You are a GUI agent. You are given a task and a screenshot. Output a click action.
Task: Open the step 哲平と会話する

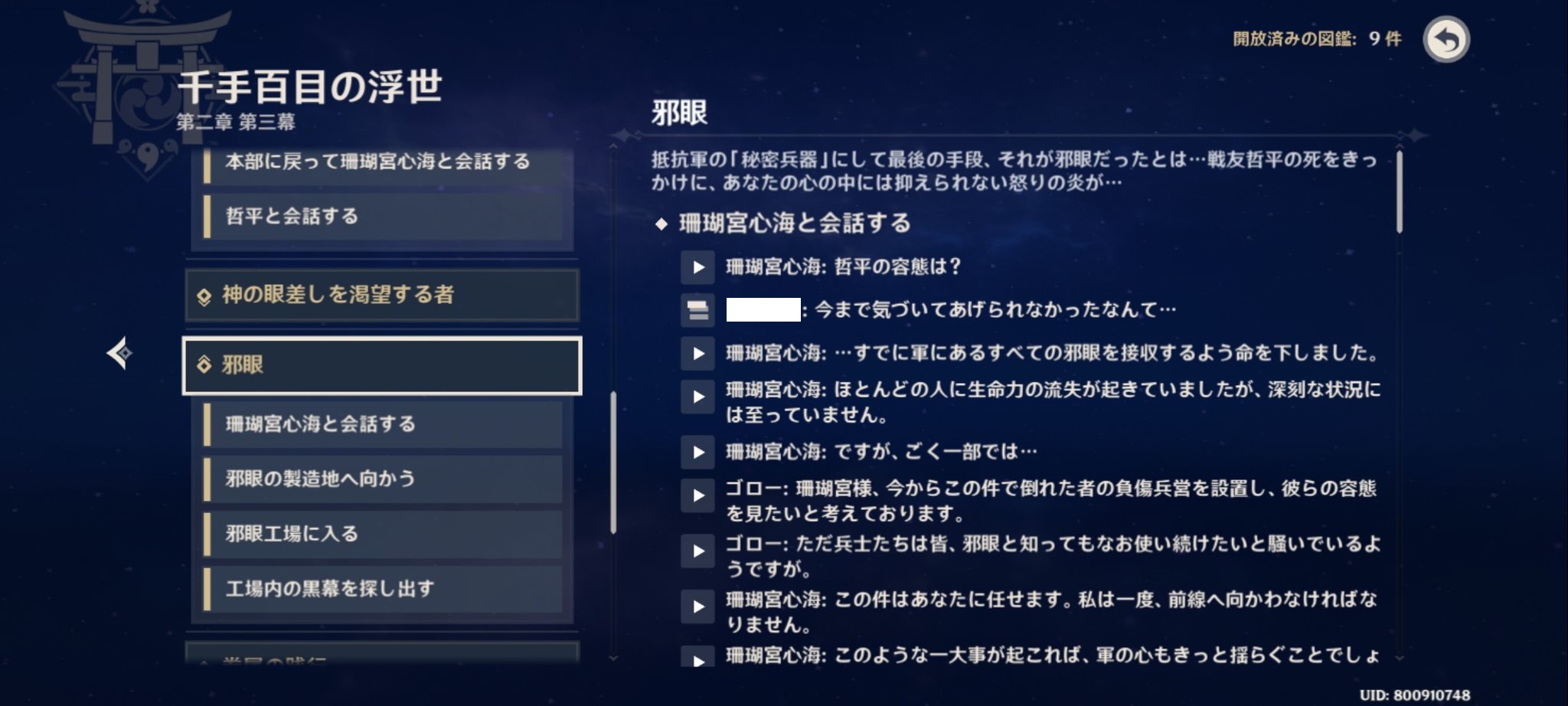click(x=383, y=217)
